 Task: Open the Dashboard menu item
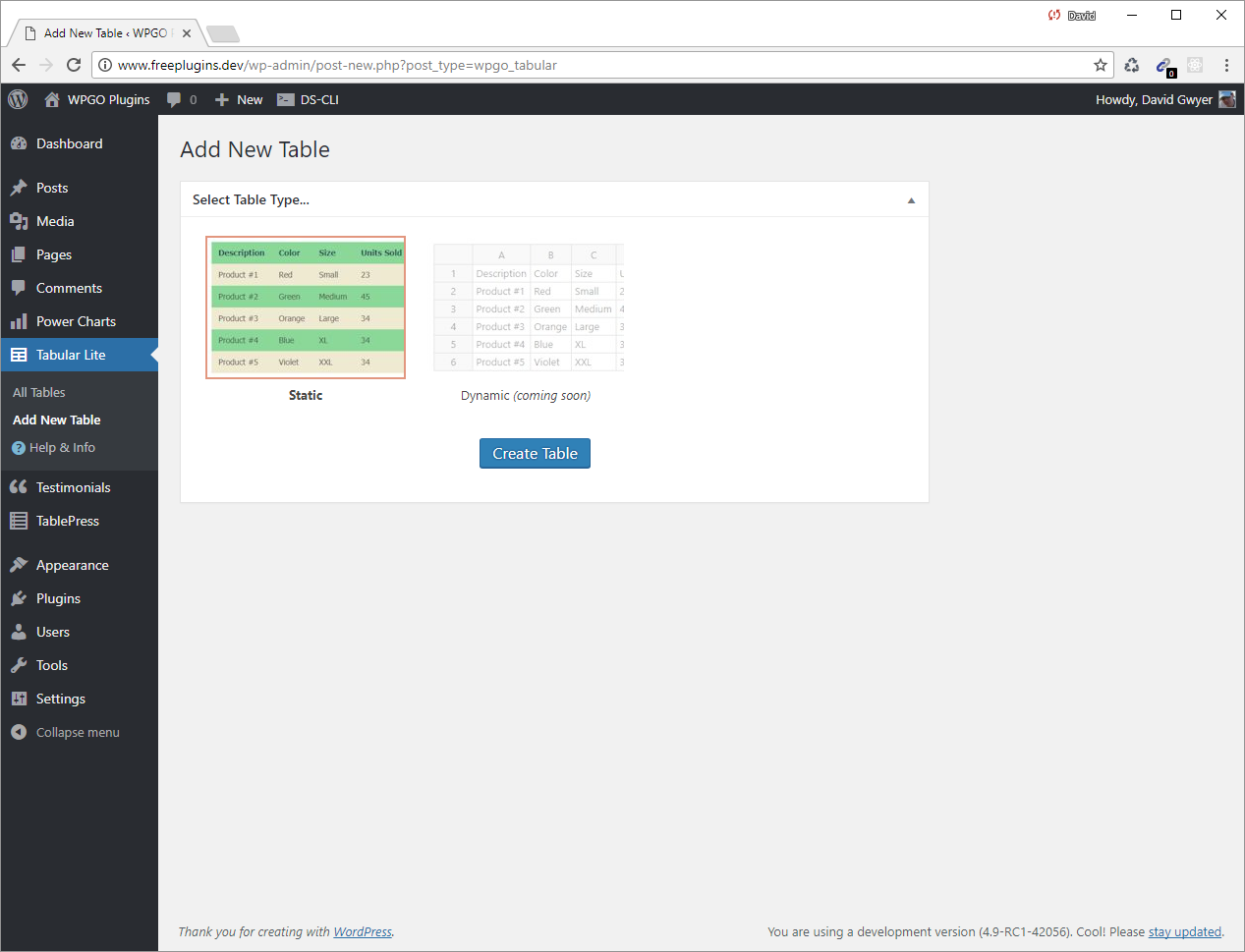pos(80,143)
